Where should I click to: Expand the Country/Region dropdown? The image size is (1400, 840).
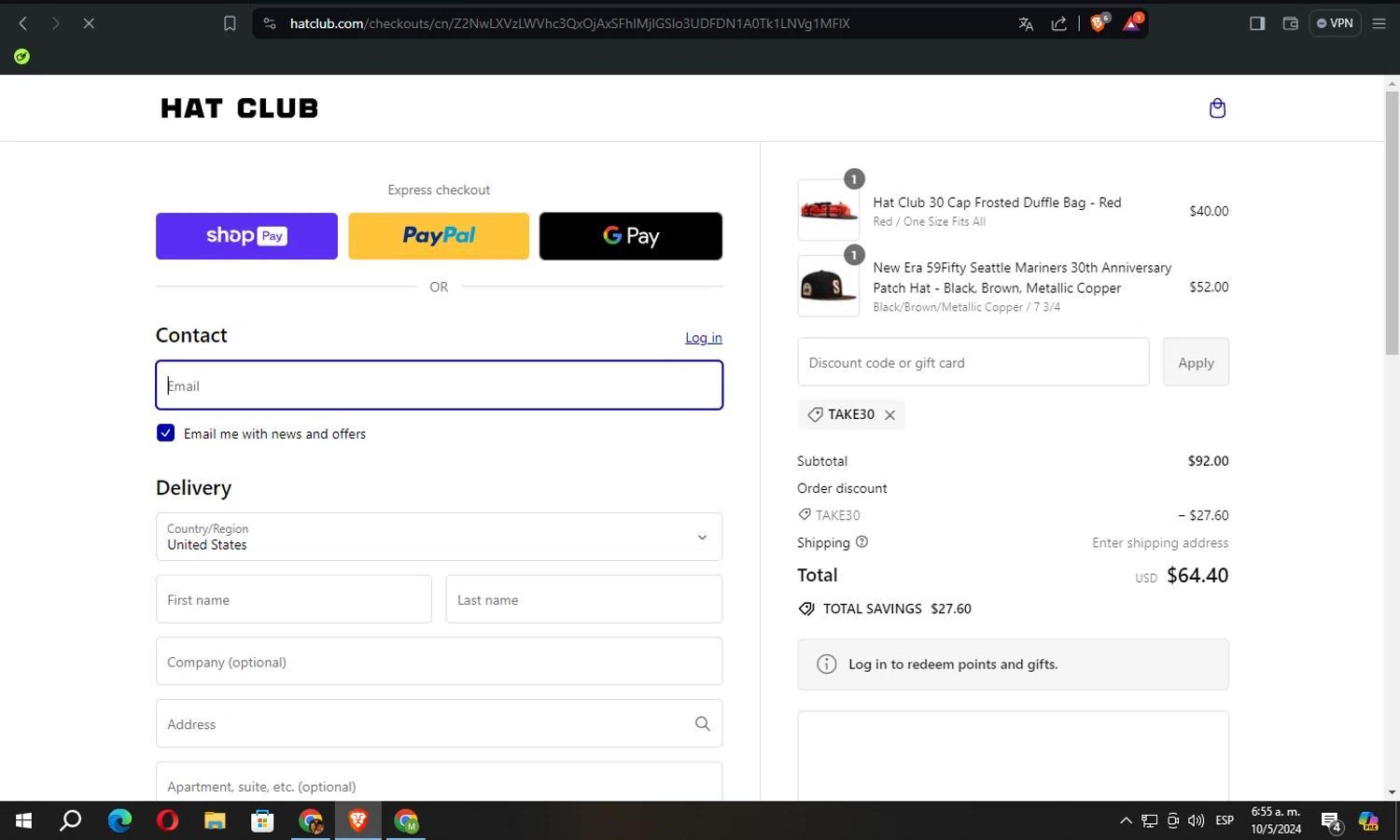[x=439, y=537]
